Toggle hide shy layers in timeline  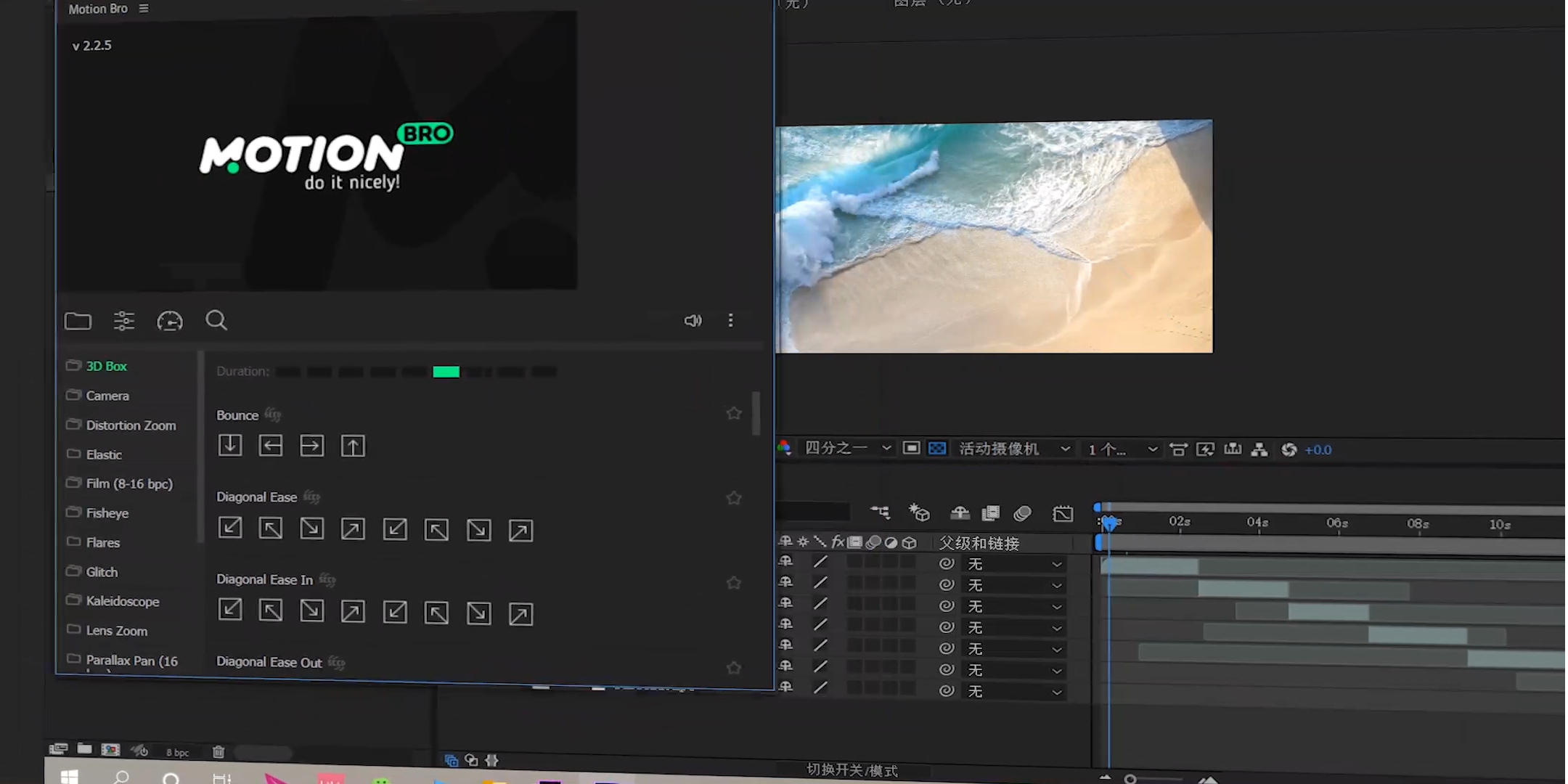coord(960,513)
